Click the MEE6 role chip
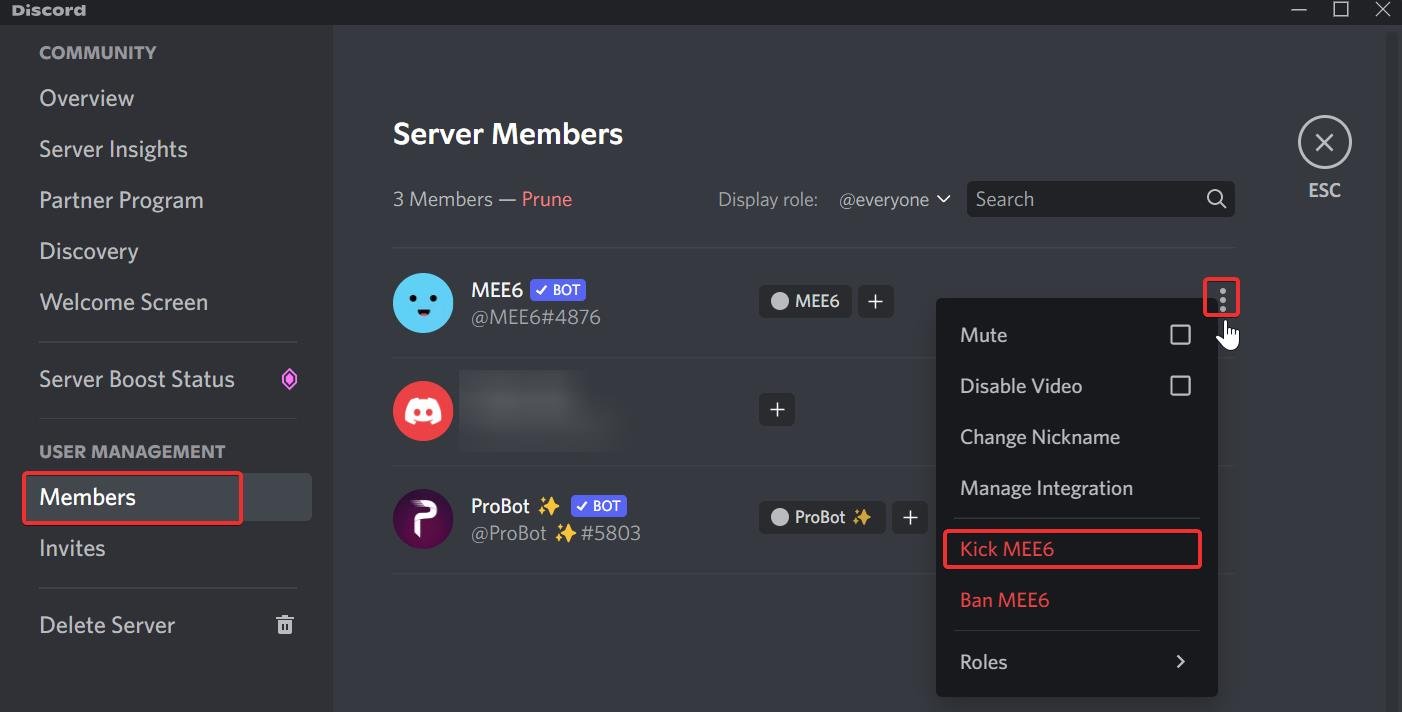 pos(805,301)
